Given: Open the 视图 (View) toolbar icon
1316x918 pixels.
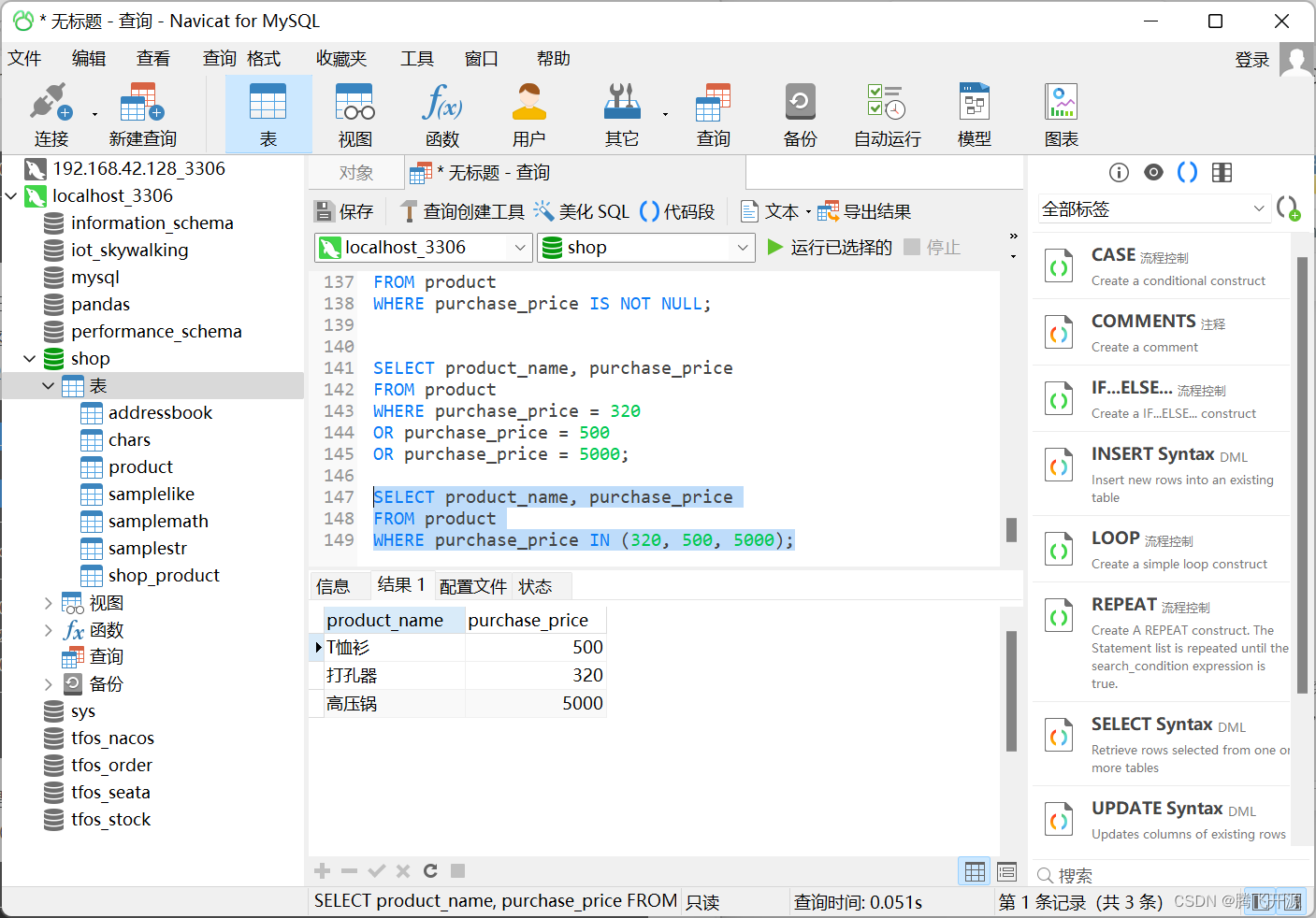Looking at the screenshot, I should pos(355,114).
